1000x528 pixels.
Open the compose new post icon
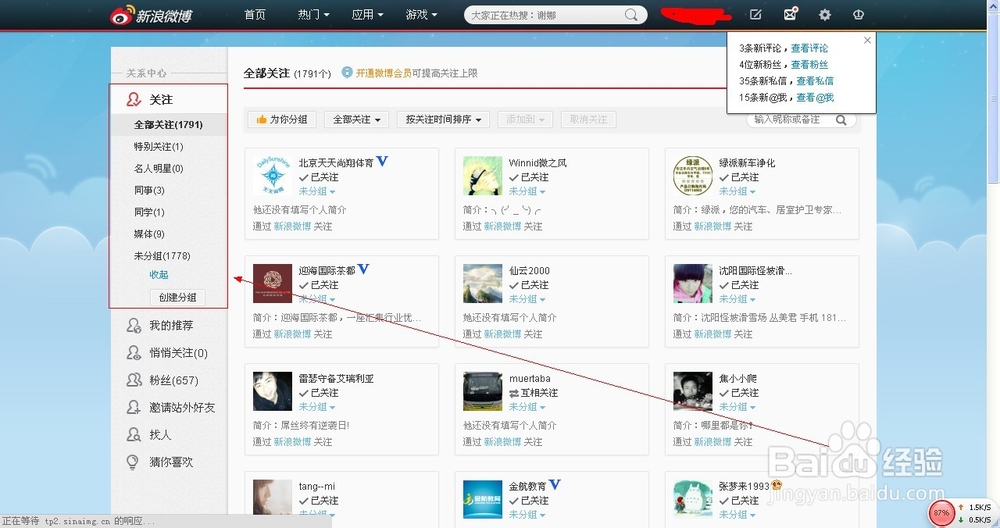(x=756, y=14)
